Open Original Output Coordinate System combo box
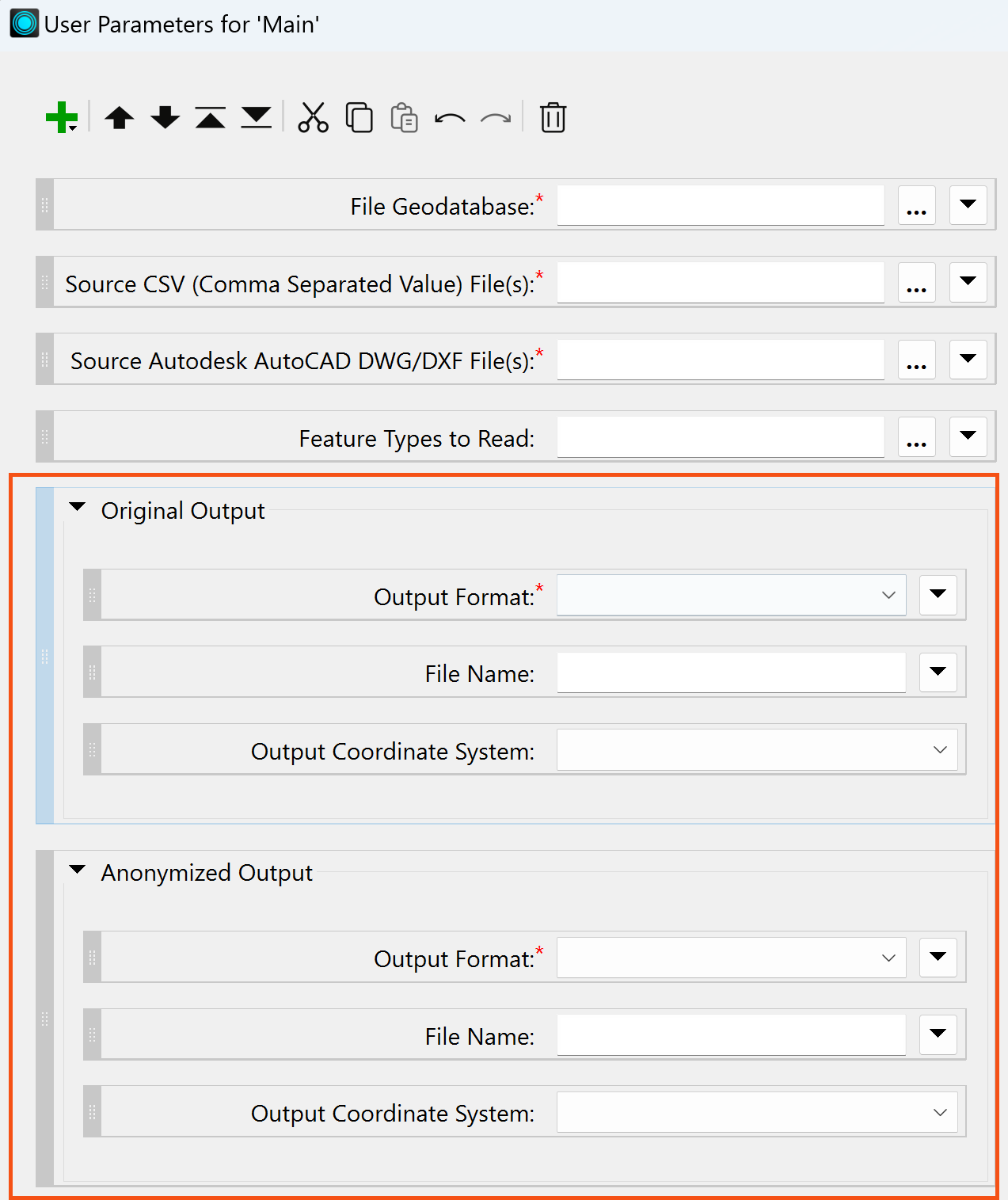Viewport: 1008px width, 1200px height. click(x=757, y=749)
